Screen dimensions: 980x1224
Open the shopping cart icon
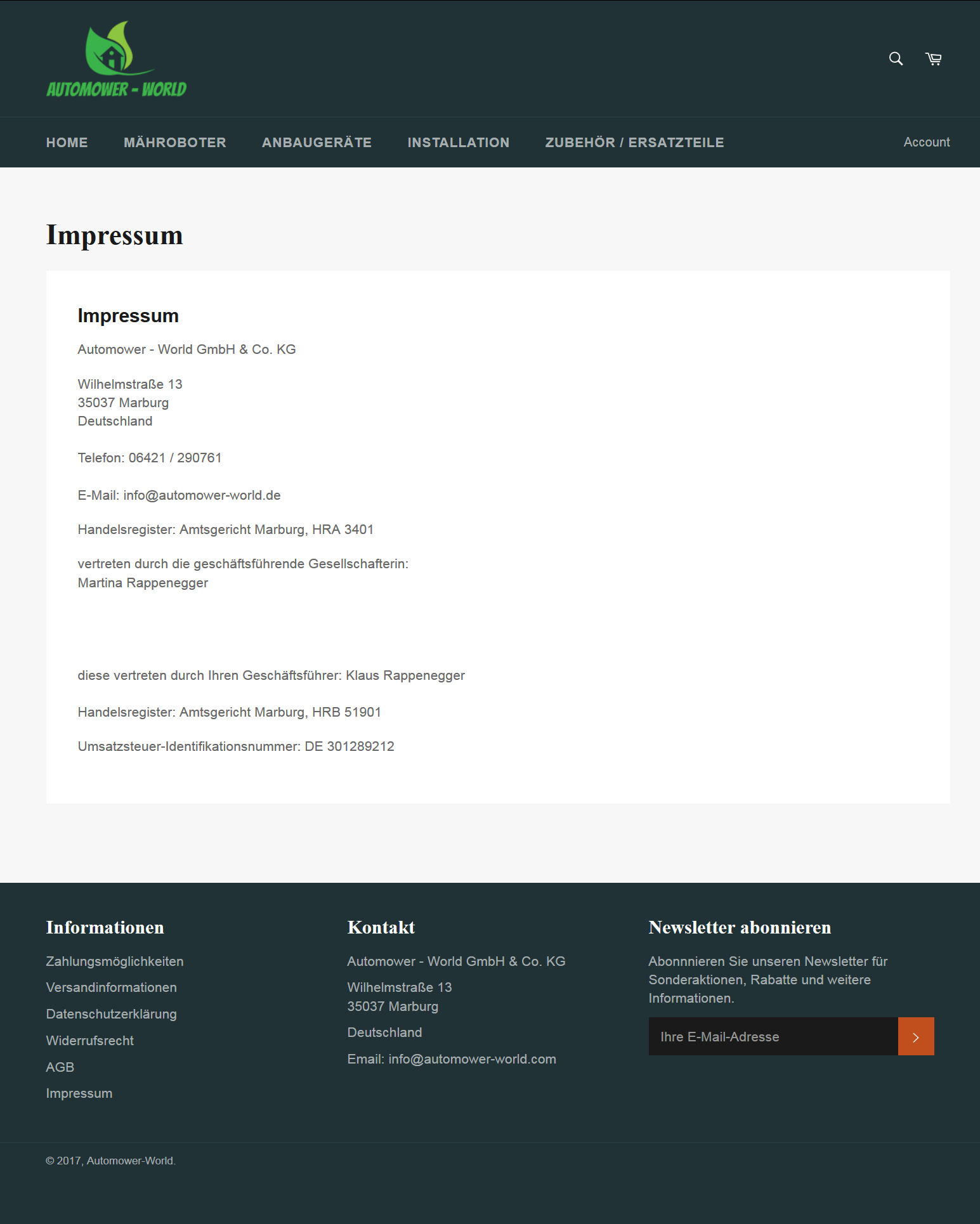point(933,59)
